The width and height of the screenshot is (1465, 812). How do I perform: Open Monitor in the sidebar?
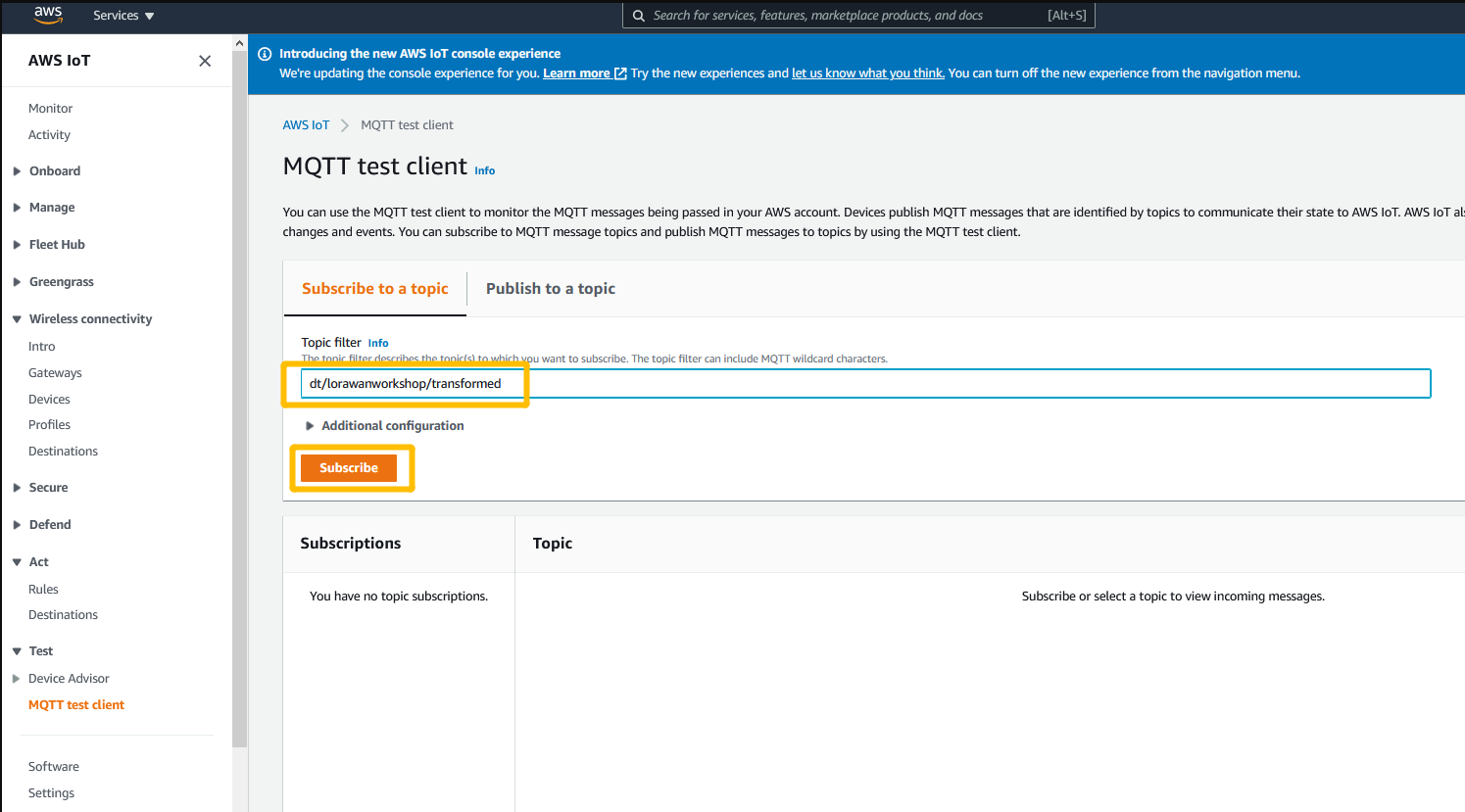tap(51, 109)
